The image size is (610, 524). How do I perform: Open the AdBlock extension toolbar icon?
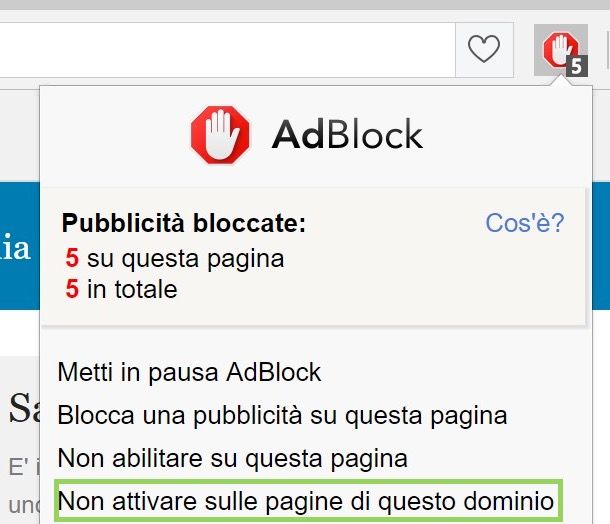(x=561, y=50)
